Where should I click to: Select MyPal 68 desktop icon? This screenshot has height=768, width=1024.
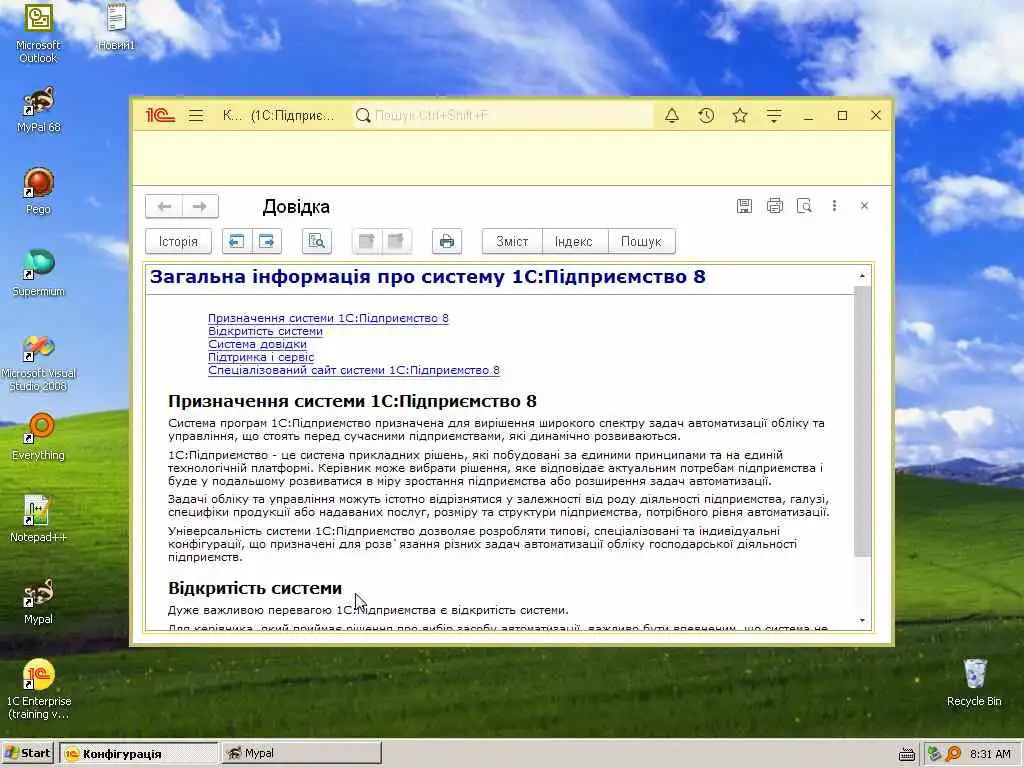tap(38, 110)
